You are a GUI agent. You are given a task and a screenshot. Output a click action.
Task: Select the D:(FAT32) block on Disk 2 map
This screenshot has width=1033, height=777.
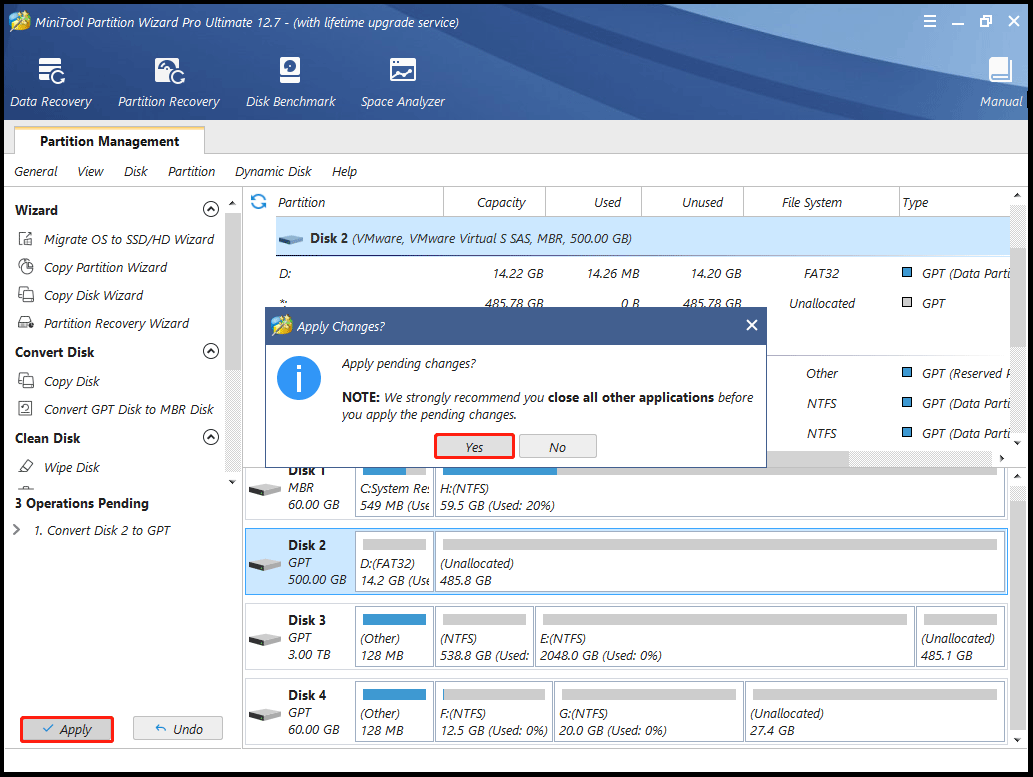[x=395, y=562]
